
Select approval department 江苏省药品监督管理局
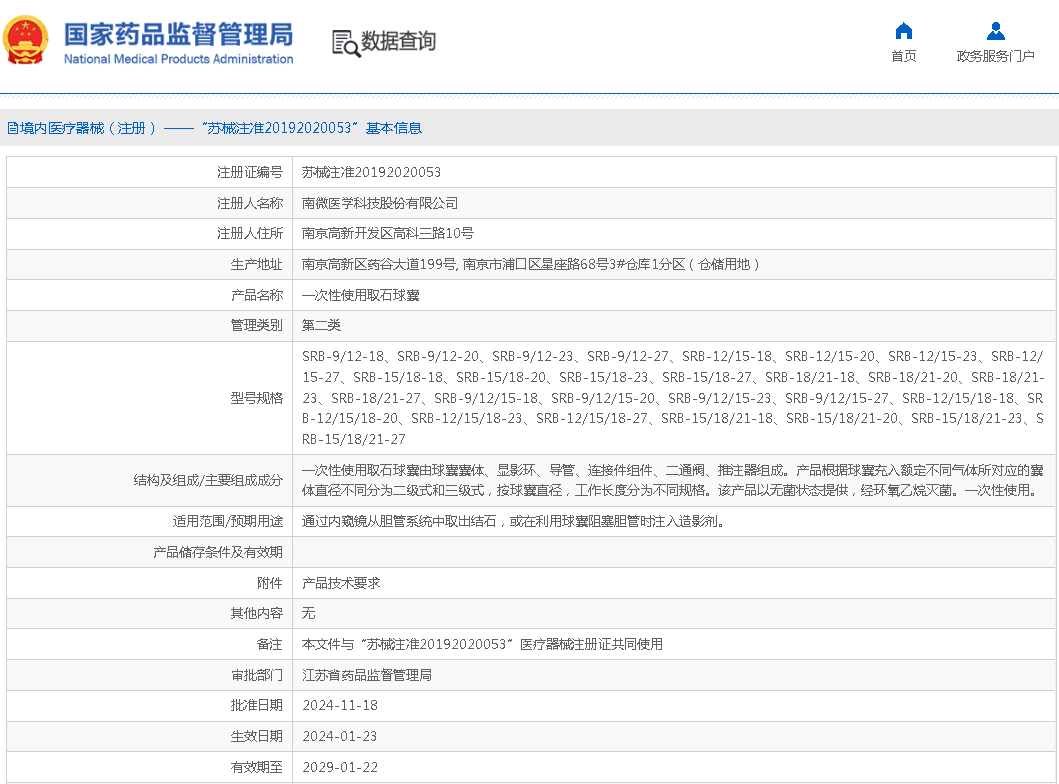pos(367,675)
